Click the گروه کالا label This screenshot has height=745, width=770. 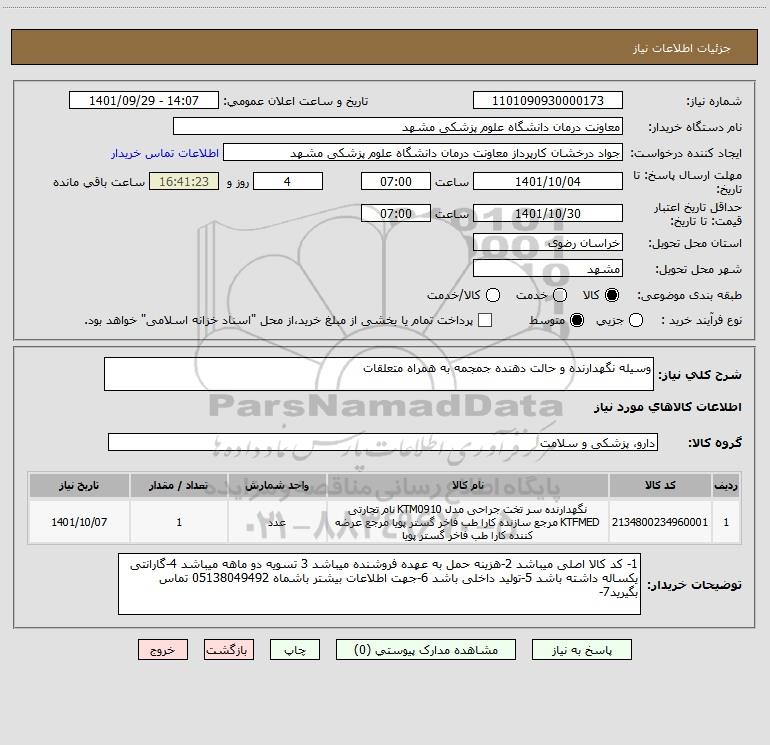(715, 442)
